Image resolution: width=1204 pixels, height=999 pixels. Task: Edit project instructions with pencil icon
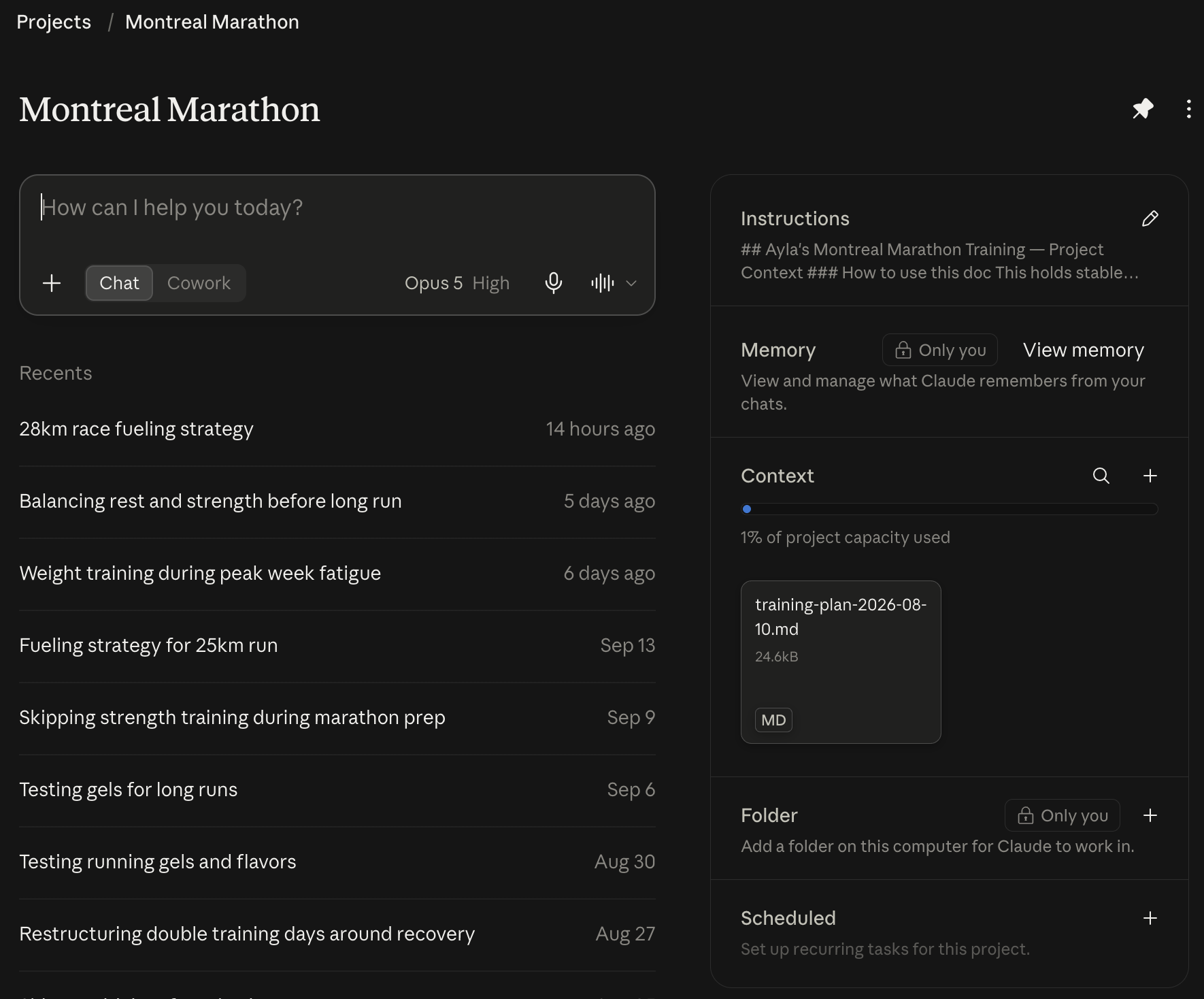click(1150, 218)
